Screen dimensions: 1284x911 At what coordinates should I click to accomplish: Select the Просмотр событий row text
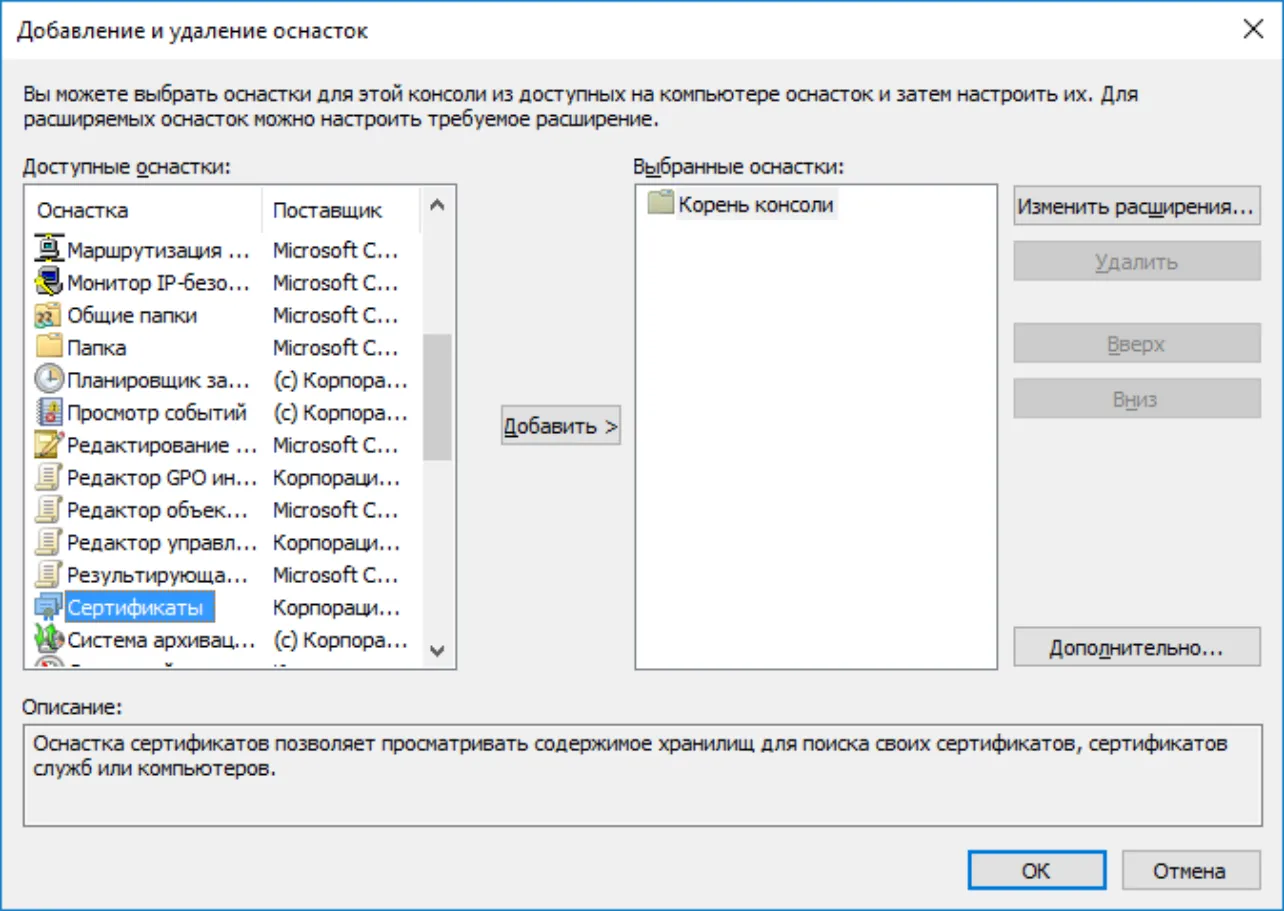coord(157,412)
